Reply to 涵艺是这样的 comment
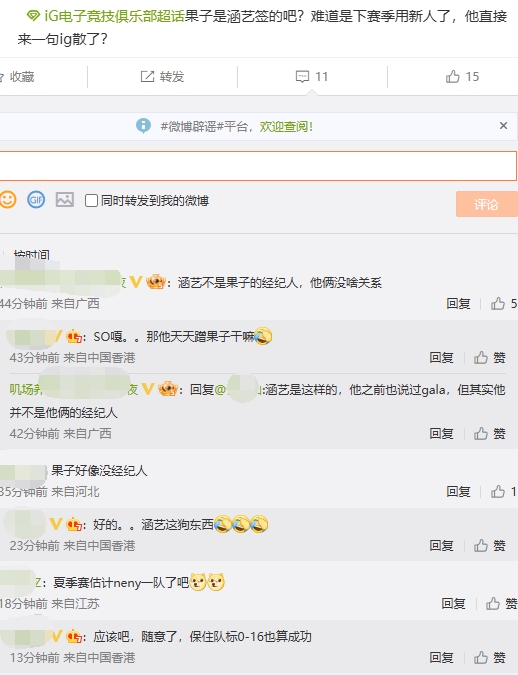The height and width of the screenshot is (675, 518). coord(441,433)
